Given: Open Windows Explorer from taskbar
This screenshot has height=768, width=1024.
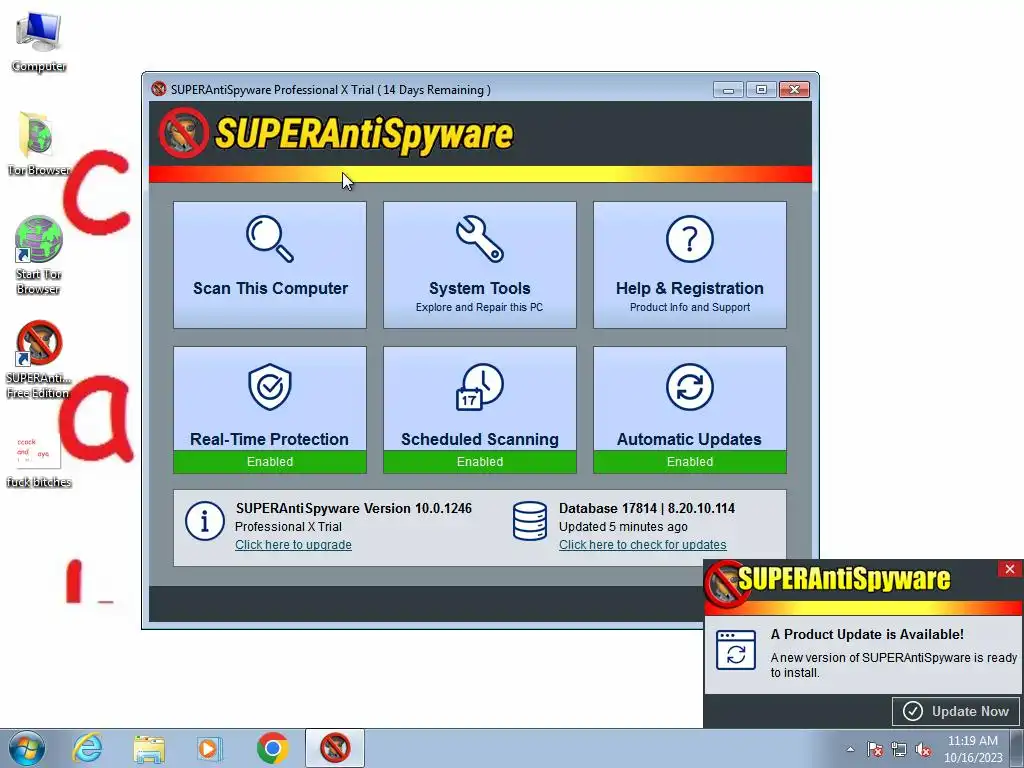Looking at the screenshot, I should [149, 748].
